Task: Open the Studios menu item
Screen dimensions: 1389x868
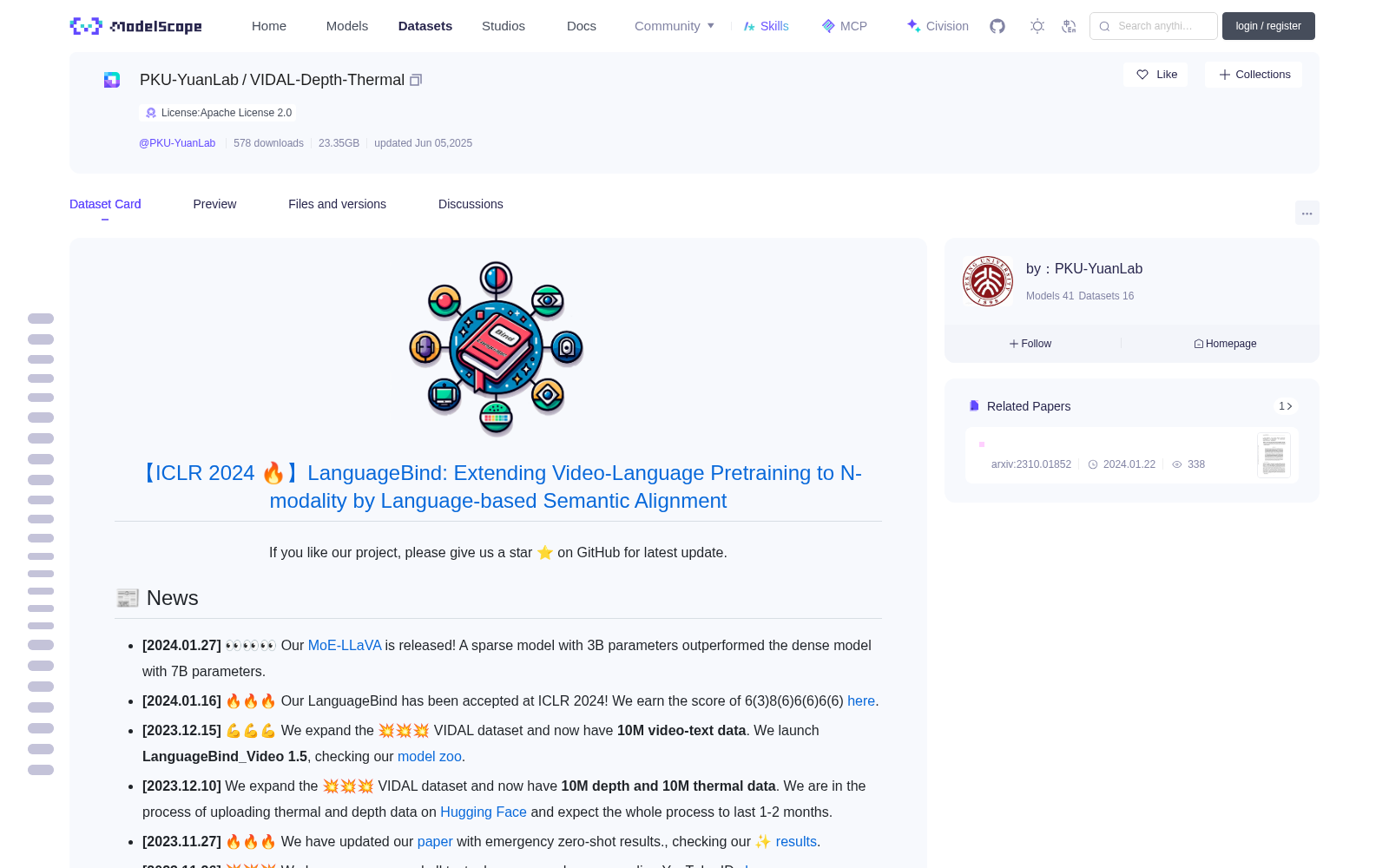Action: coord(504,26)
